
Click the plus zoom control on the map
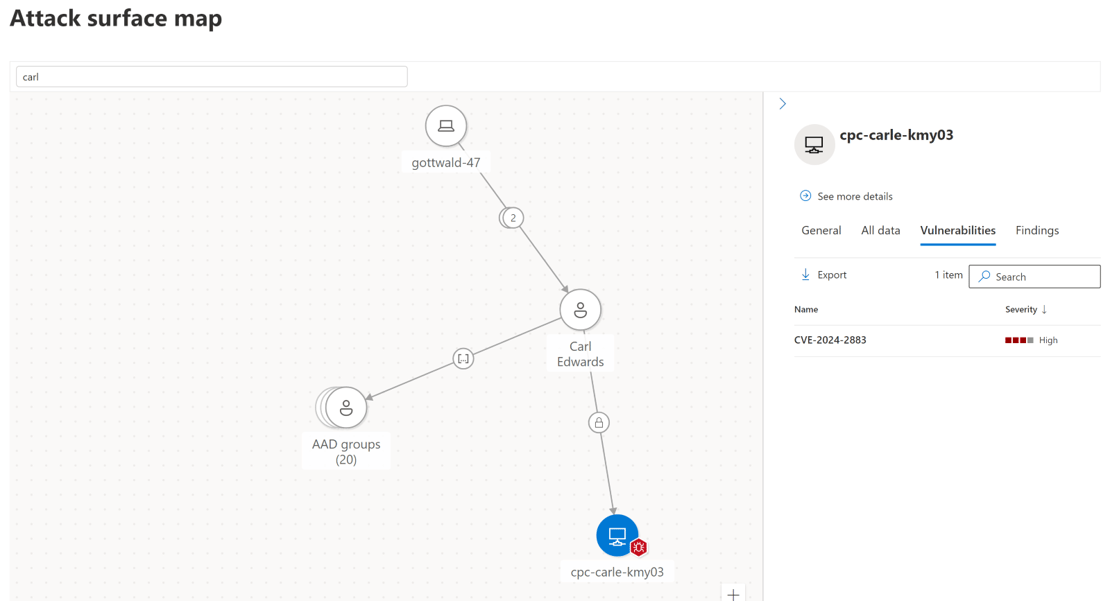tap(734, 593)
